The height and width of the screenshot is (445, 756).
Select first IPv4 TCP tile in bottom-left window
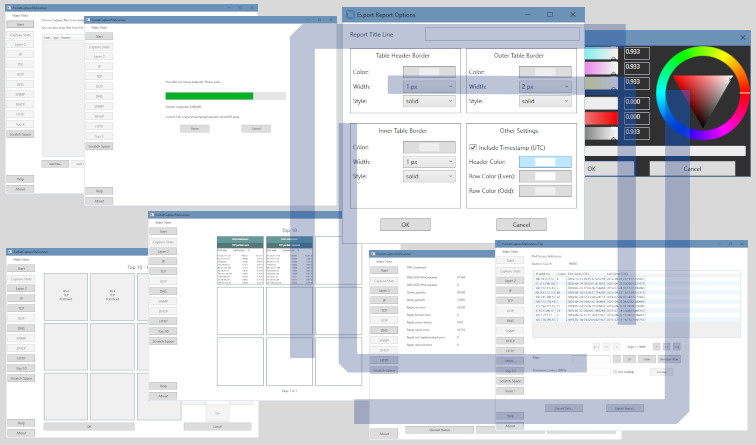[x=66, y=297]
